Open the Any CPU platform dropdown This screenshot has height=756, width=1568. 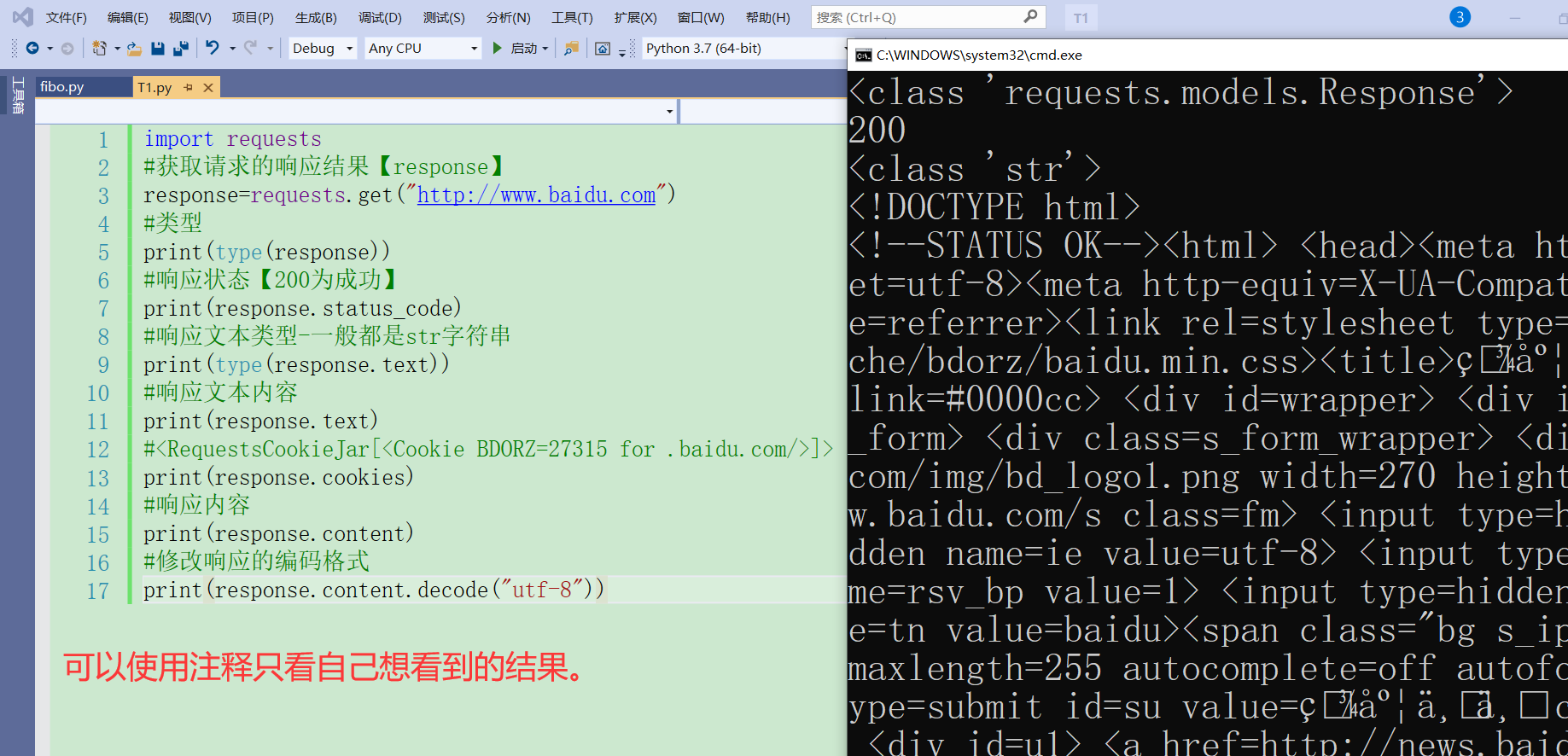pyautogui.click(x=423, y=49)
